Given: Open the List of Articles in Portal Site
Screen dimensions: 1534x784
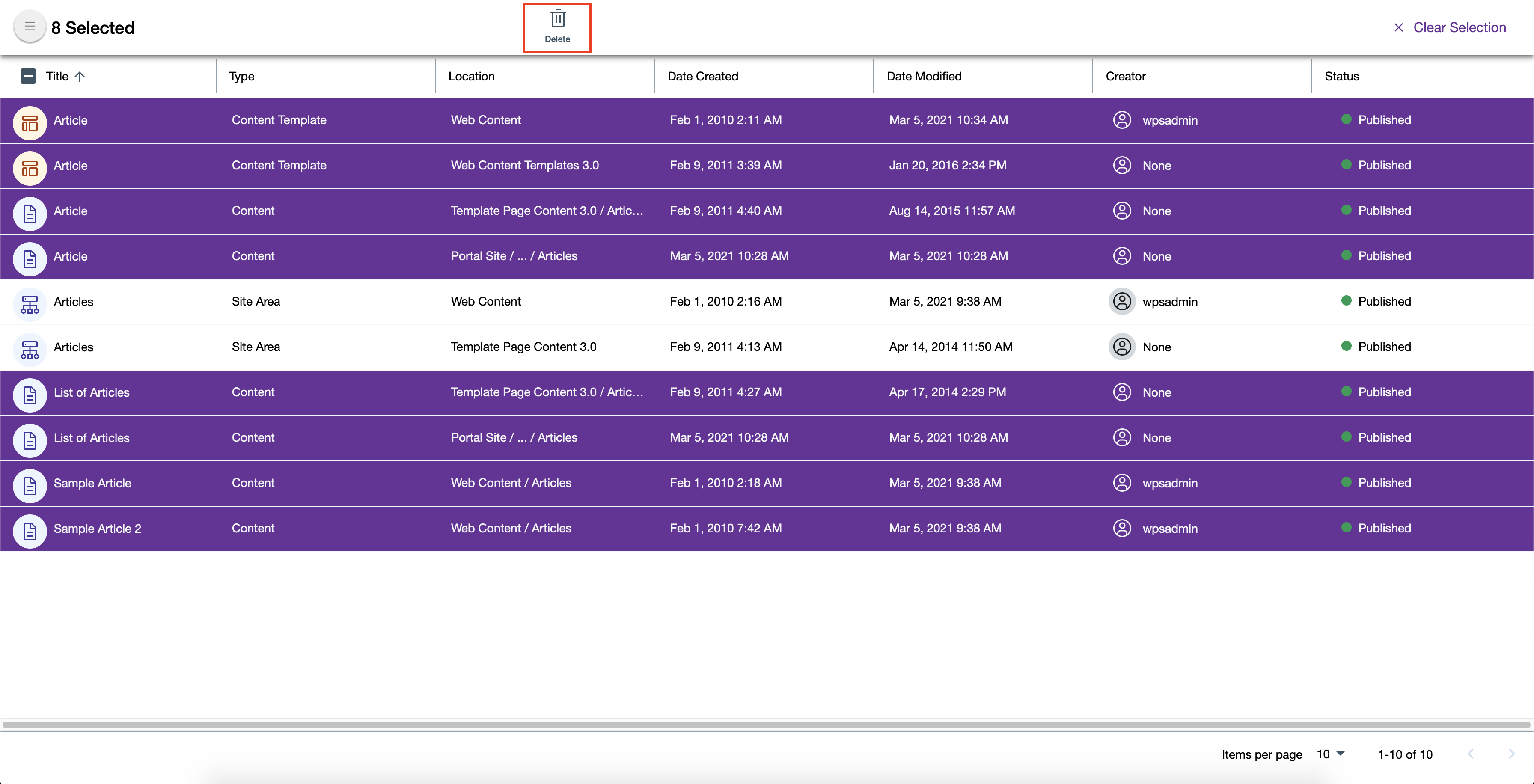Looking at the screenshot, I should tap(92, 438).
